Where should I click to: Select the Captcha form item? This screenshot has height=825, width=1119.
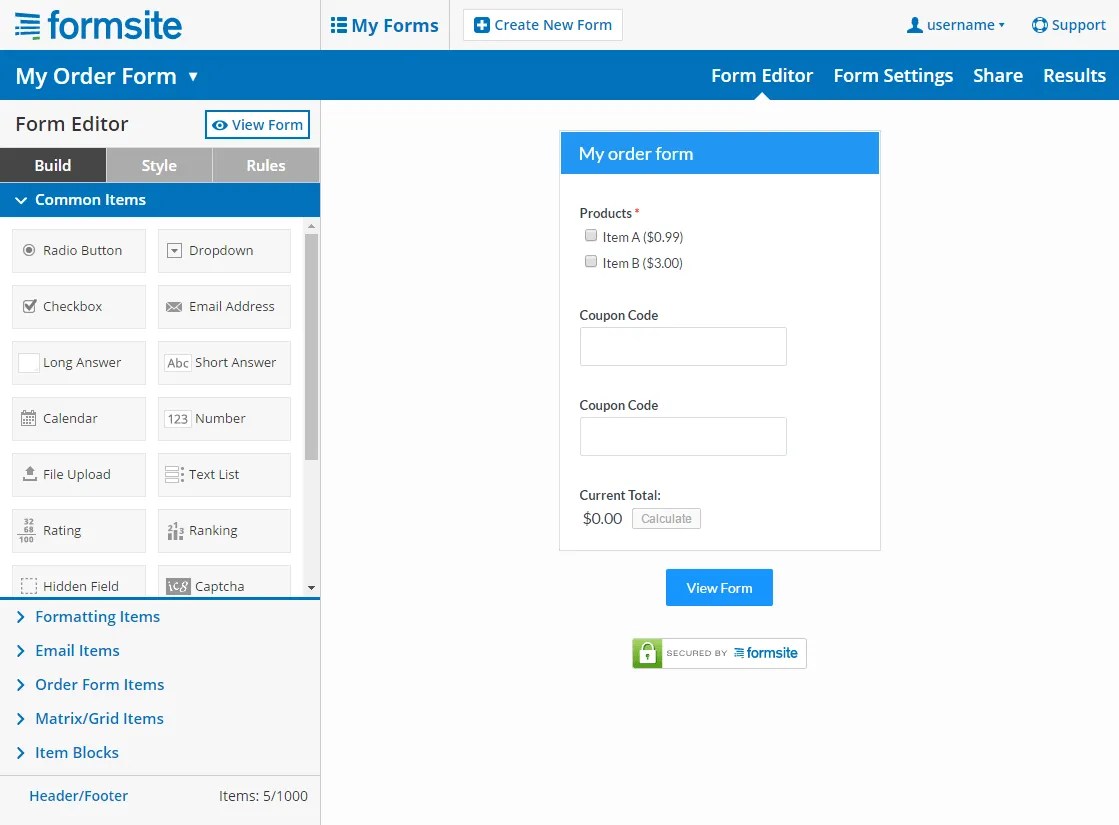point(223,584)
